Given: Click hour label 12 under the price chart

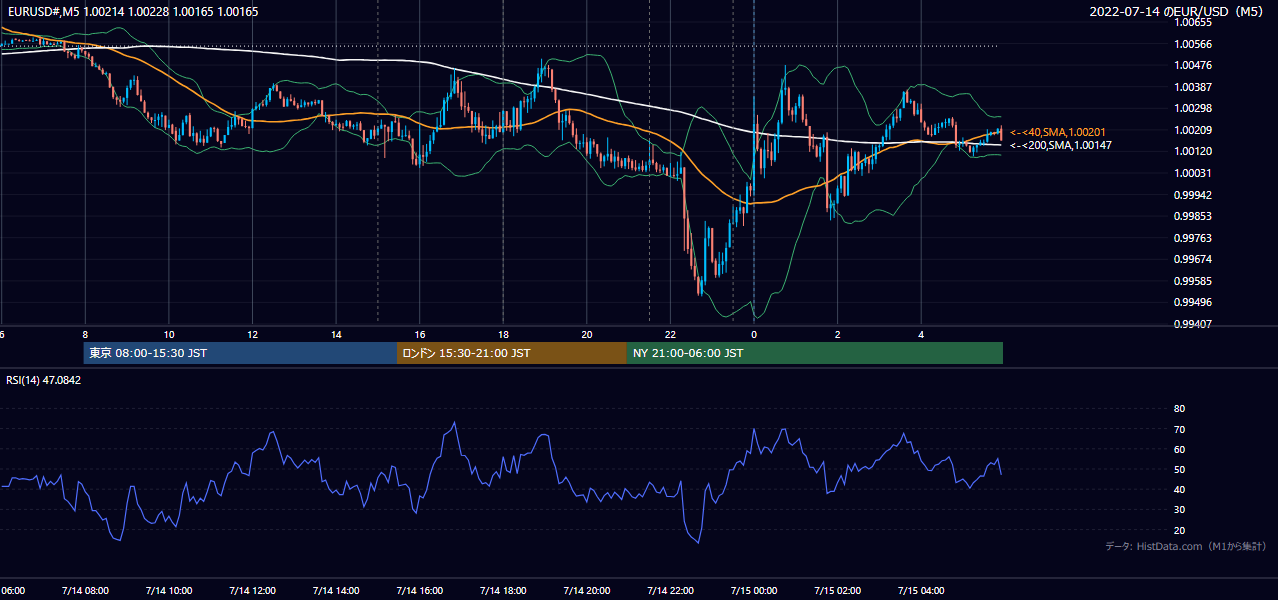Looking at the screenshot, I should pyautogui.click(x=253, y=335).
